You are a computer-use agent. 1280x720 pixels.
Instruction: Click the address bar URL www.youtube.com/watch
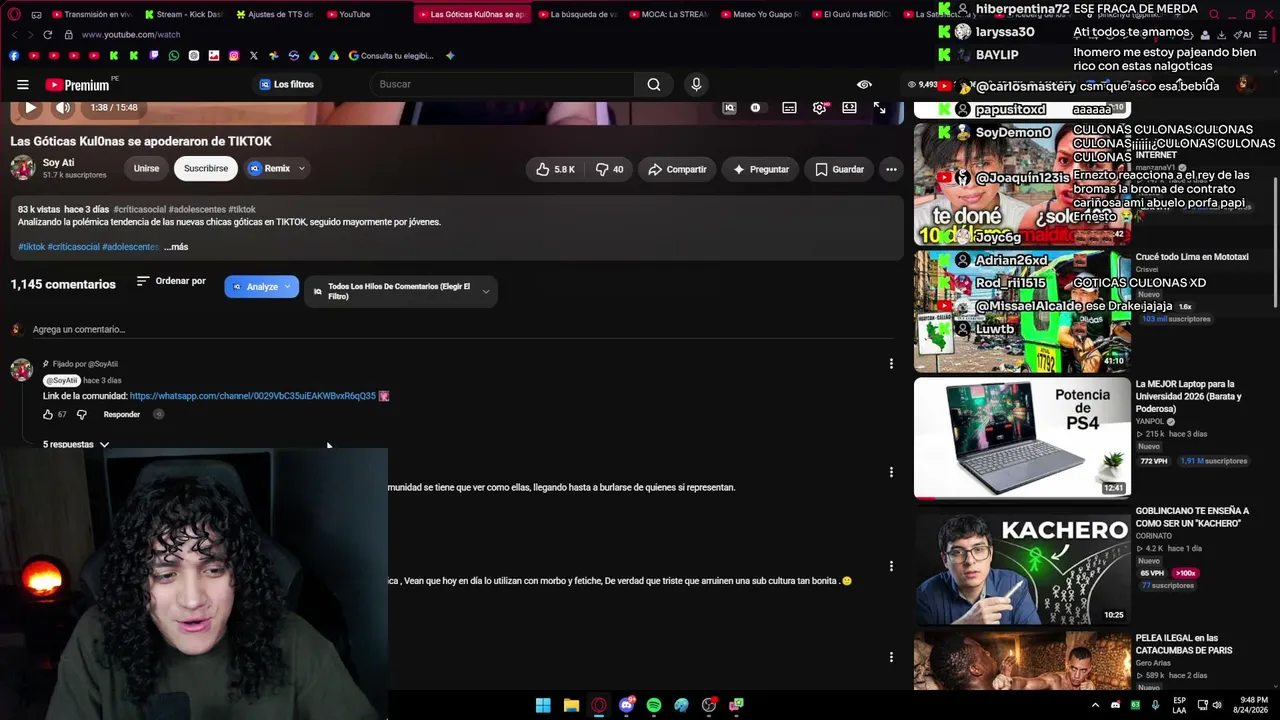pyautogui.click(x=131, y=35)
